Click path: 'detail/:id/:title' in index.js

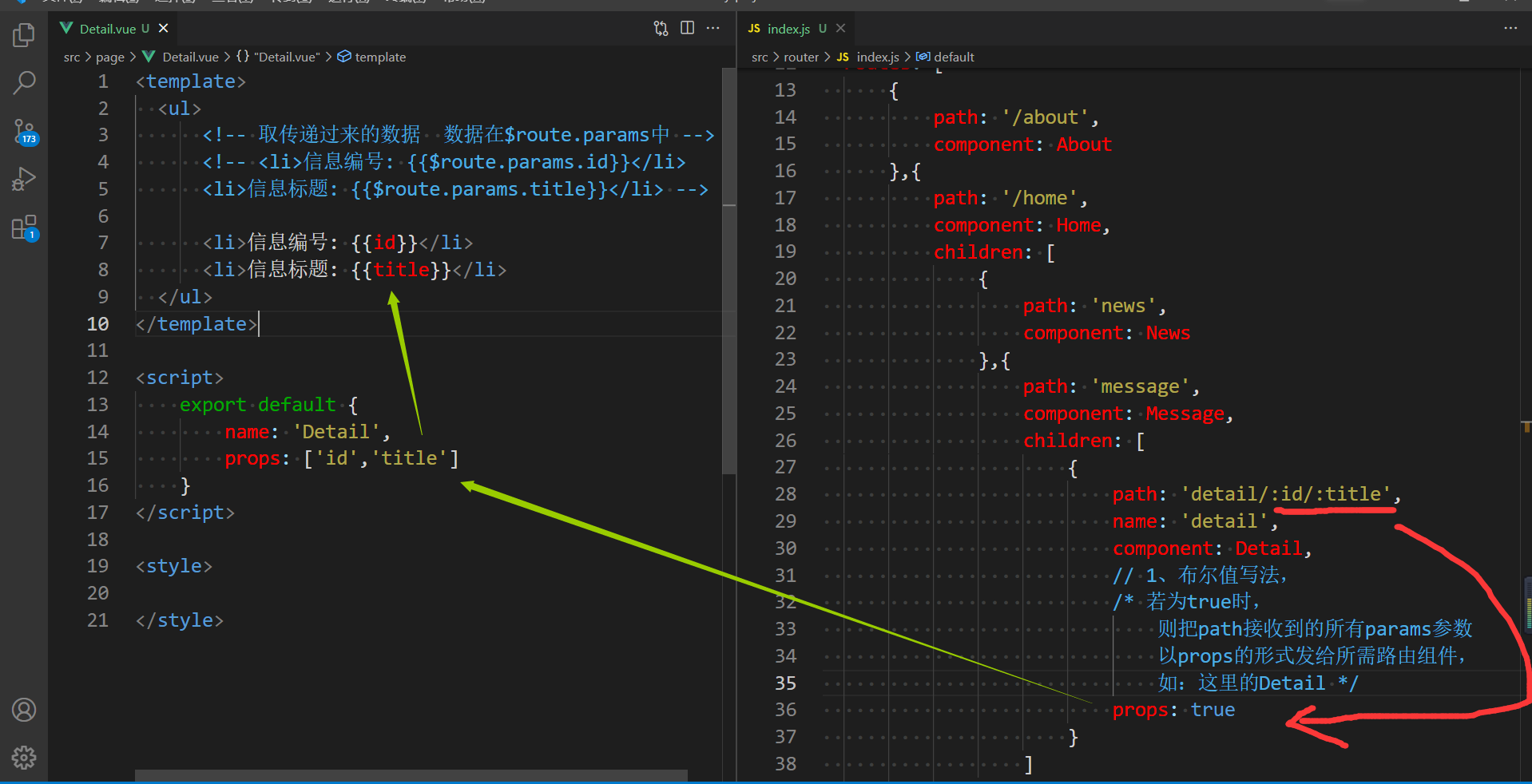pos(1256,494)
